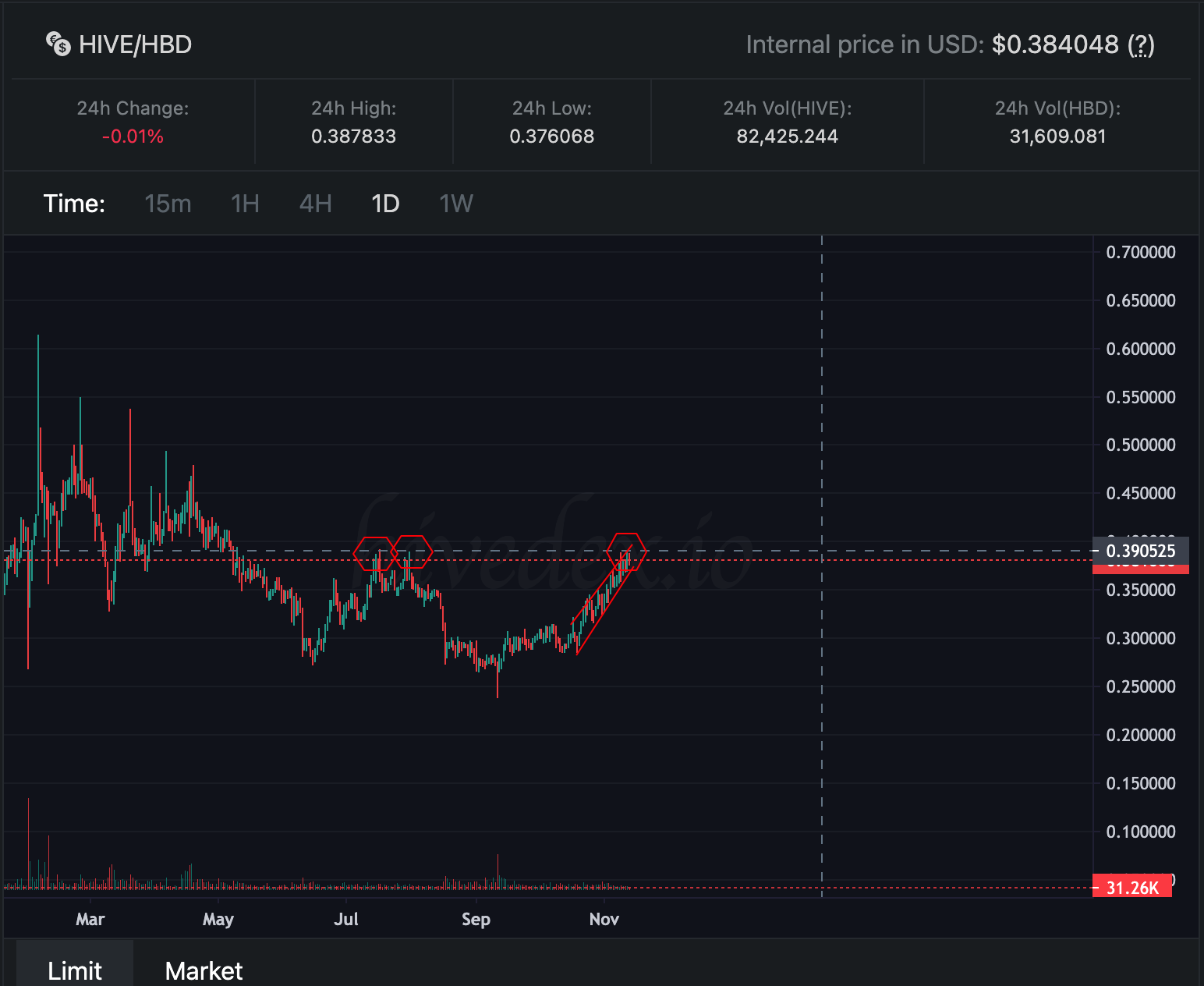This screenshot has height=986, width=1204.
Task: Click the 0.250000 price axis label
Action: click(x=1141, y=686)
